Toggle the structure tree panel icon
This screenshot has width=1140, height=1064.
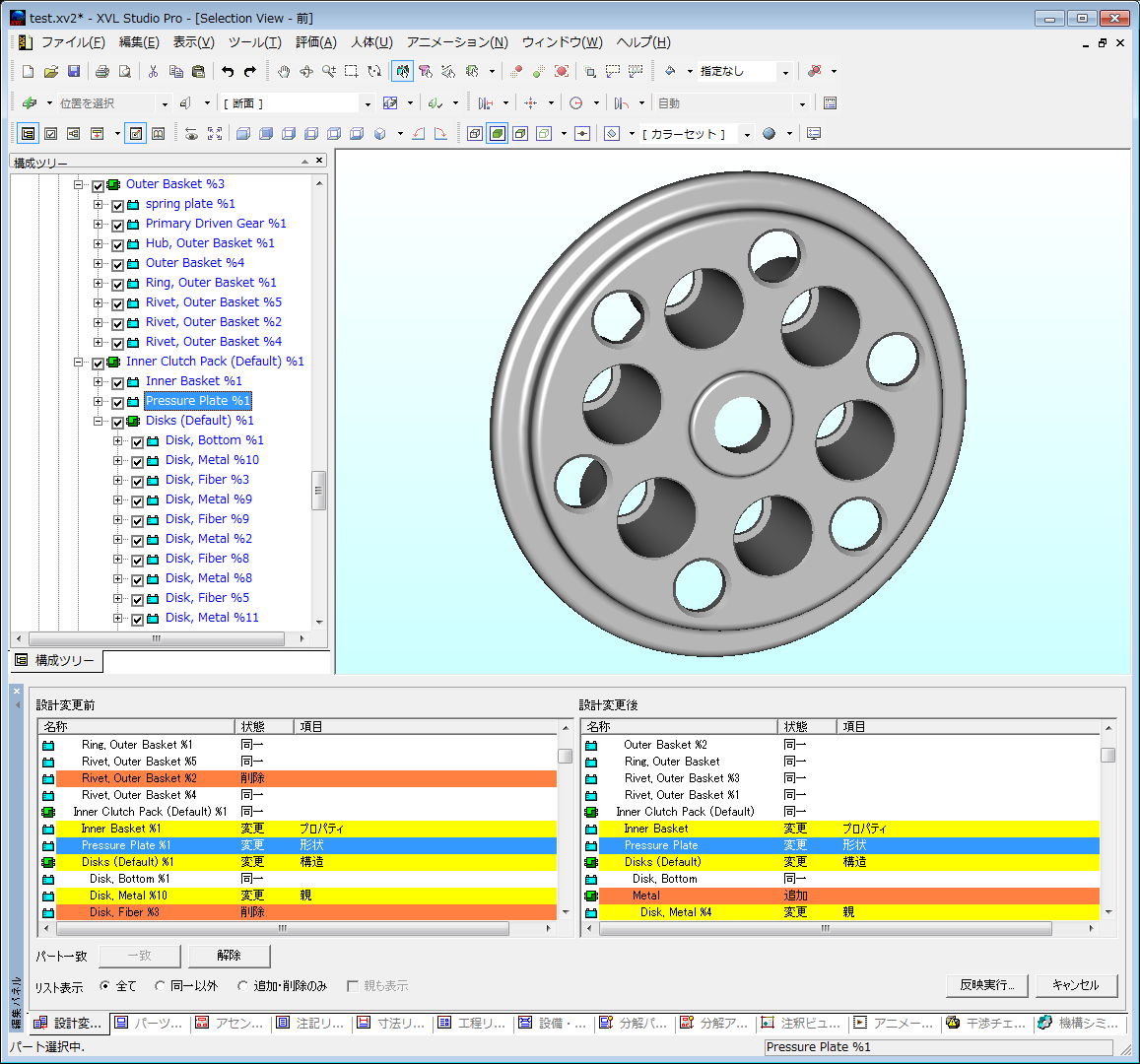pyautogui.click(x=28, y=134)
